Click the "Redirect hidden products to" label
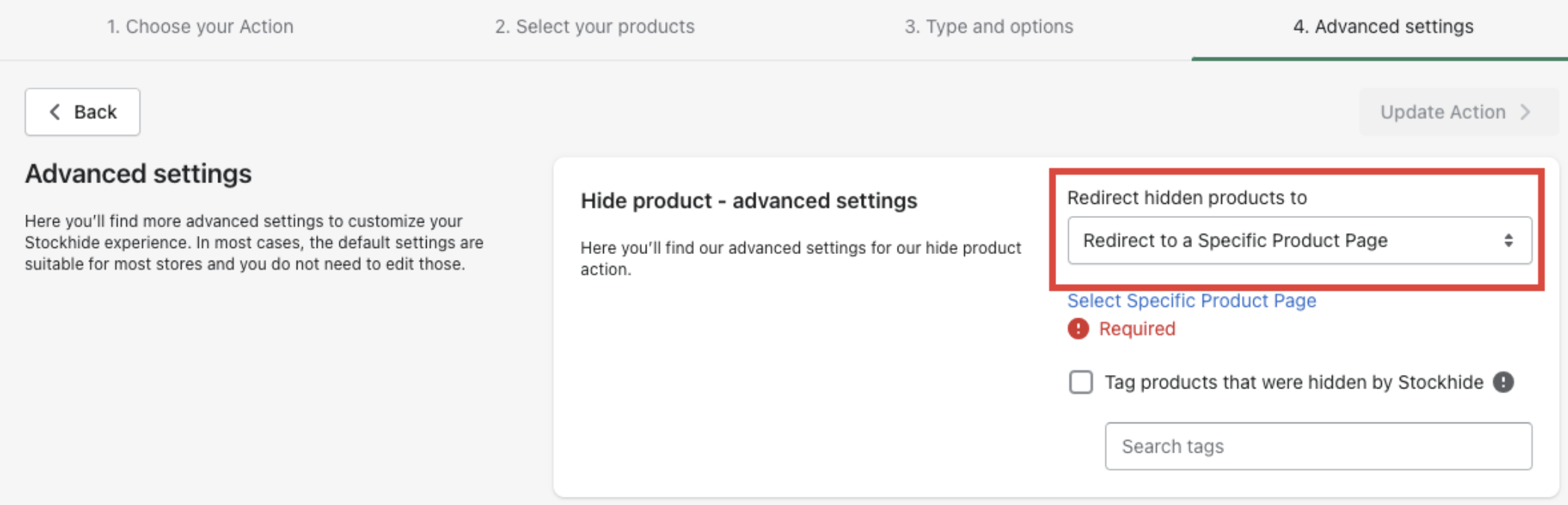Screen dimensions: 1568x505 click(1187, 198)
